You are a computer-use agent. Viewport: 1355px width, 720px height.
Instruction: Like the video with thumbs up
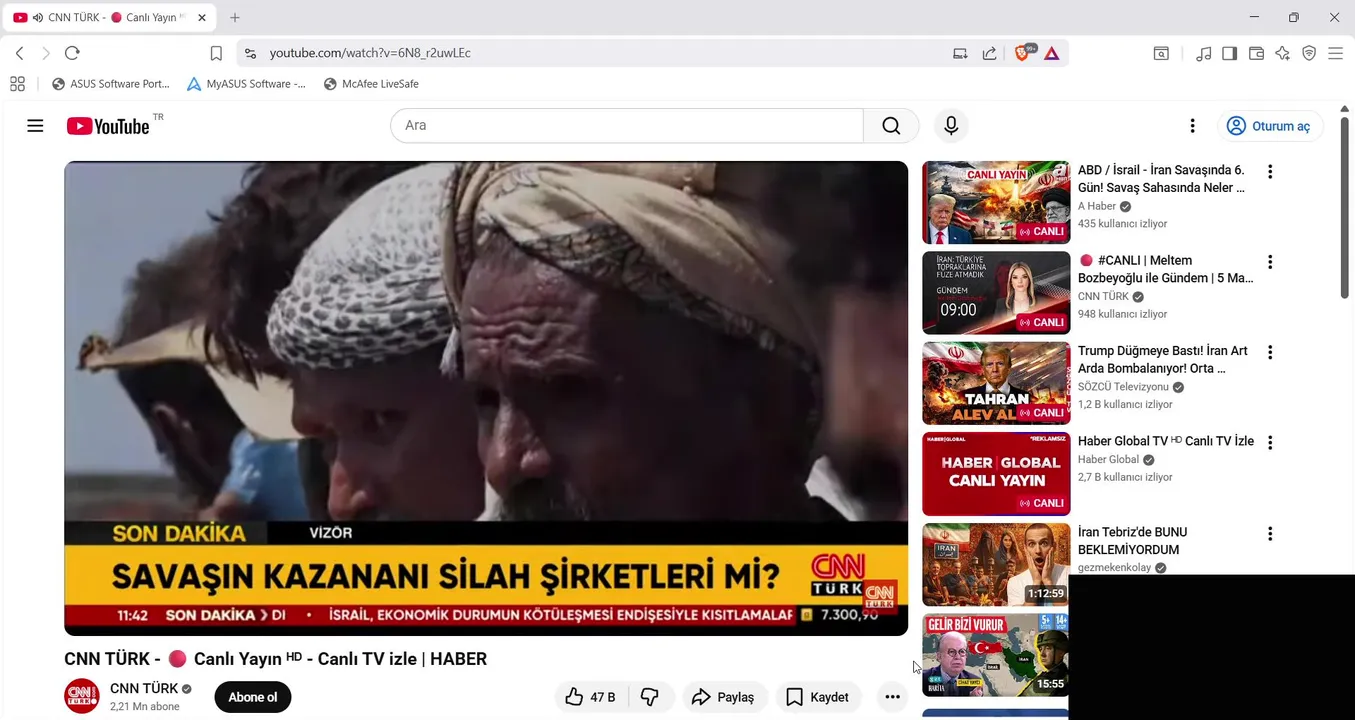point(590,697)
